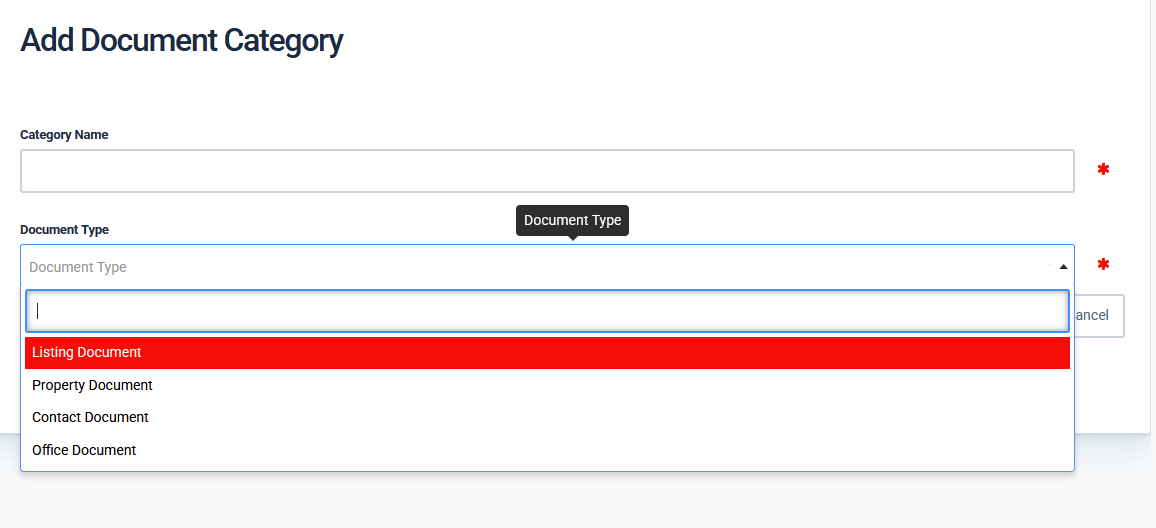Click the blank space below Office Document
The width and height of the screenshot is (1156, 528).
(x=547, y=466)
